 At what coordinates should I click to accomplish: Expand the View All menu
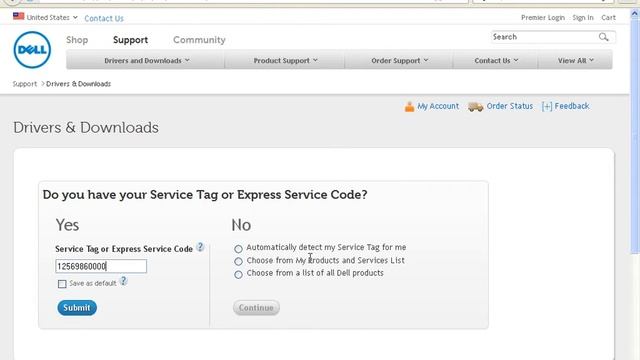pyautogui.click(x=576, y=60)
